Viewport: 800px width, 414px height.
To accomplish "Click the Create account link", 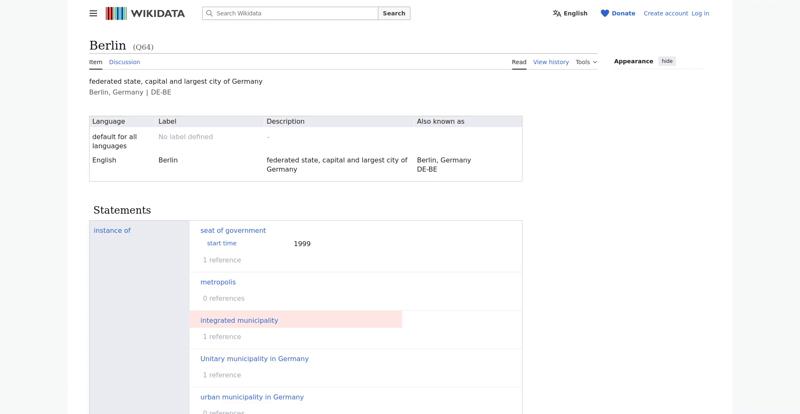I will pos(665,14).
